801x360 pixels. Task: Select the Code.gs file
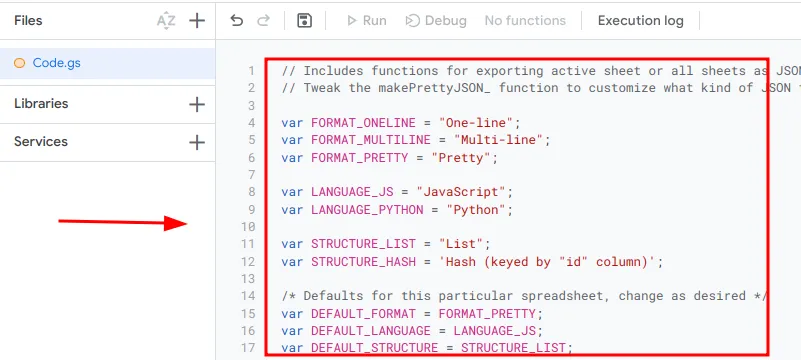point(107,63)
